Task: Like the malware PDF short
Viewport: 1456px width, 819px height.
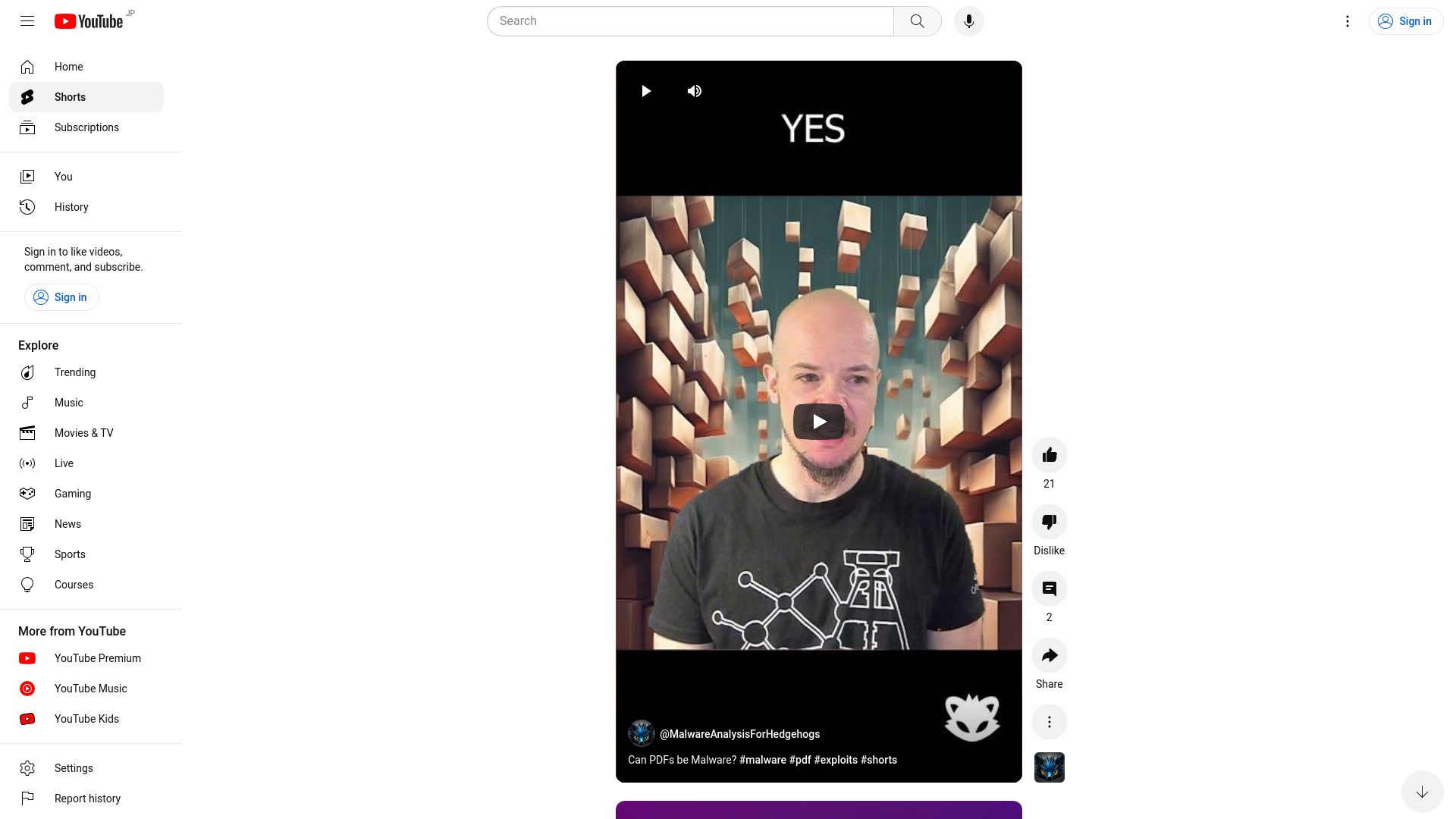Action: pyautogui.click(x=1049, y=454)
